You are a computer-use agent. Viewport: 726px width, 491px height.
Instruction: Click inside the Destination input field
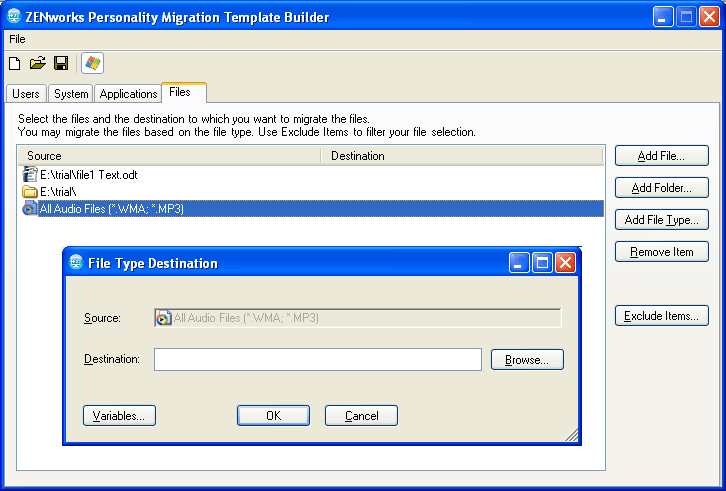tap(318, 359)
